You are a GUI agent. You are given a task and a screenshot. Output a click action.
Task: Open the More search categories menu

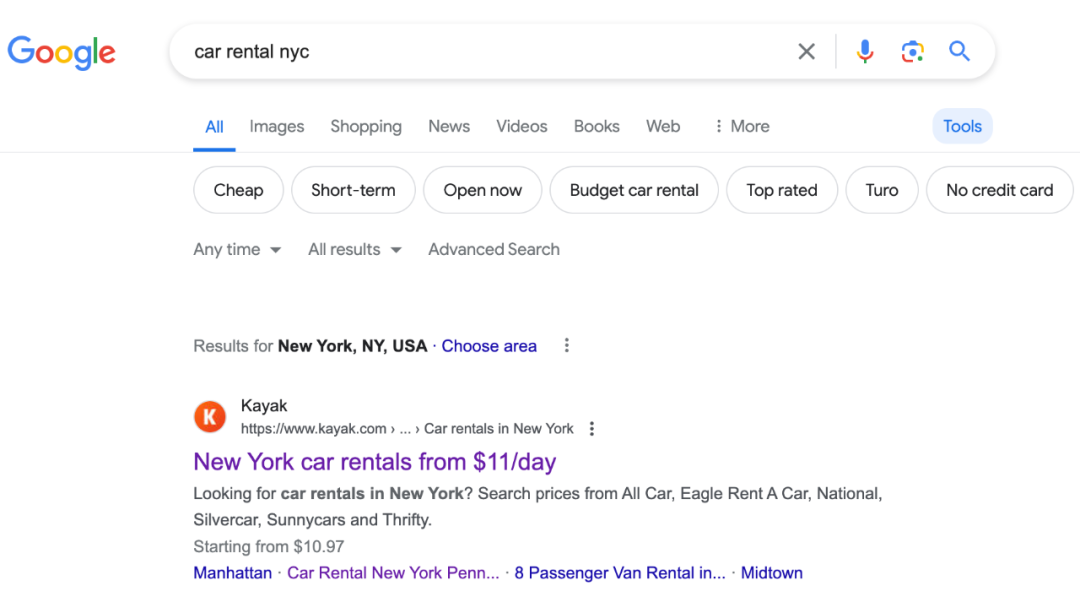pos(741,127)
